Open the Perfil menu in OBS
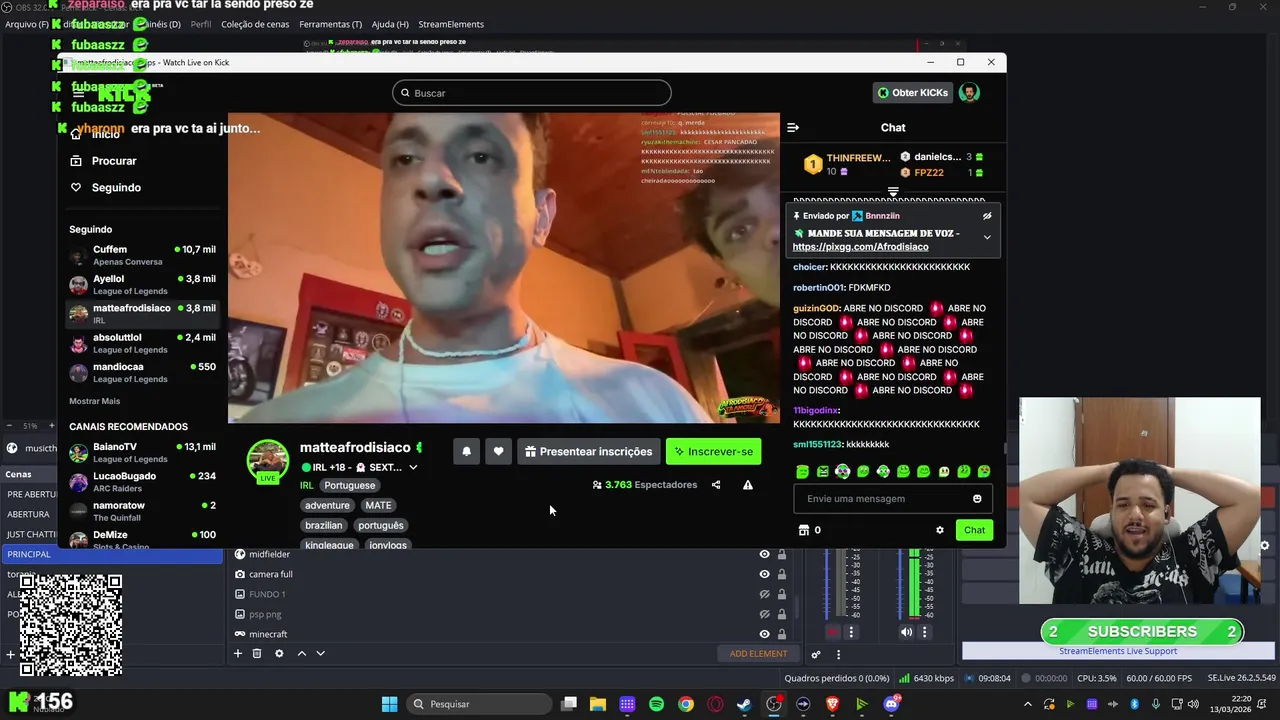 [200, 24]
